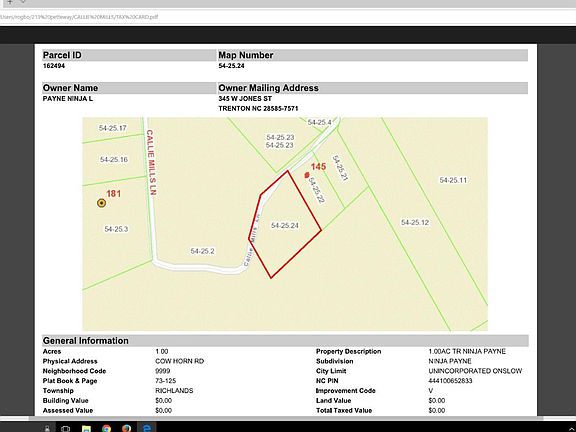Image resolution: width=576 pixels, height=432 pixels.
Task: Click parcel label 54-25.16
Action: (114, 159)
